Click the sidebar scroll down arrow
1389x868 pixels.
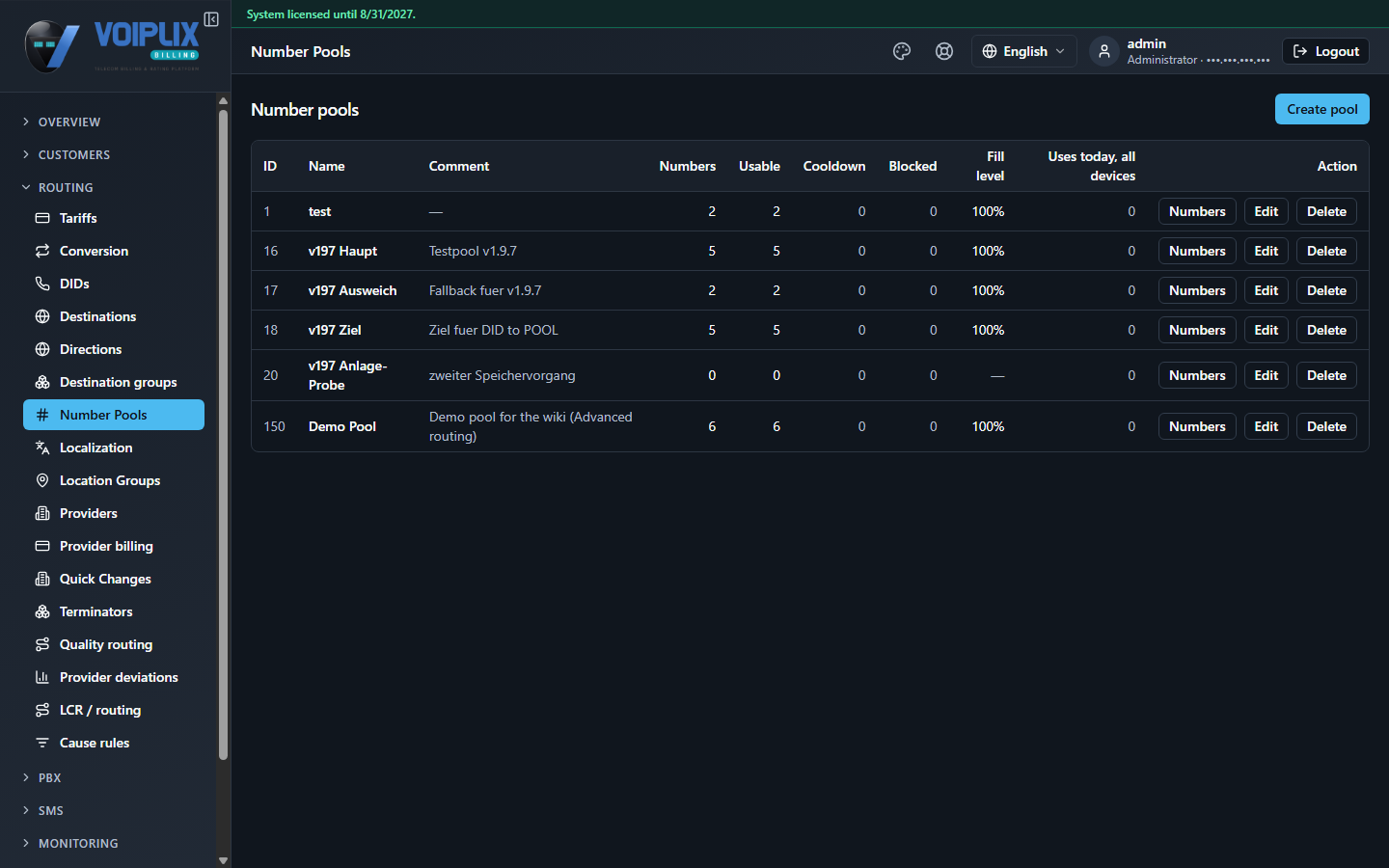[223, 860]
